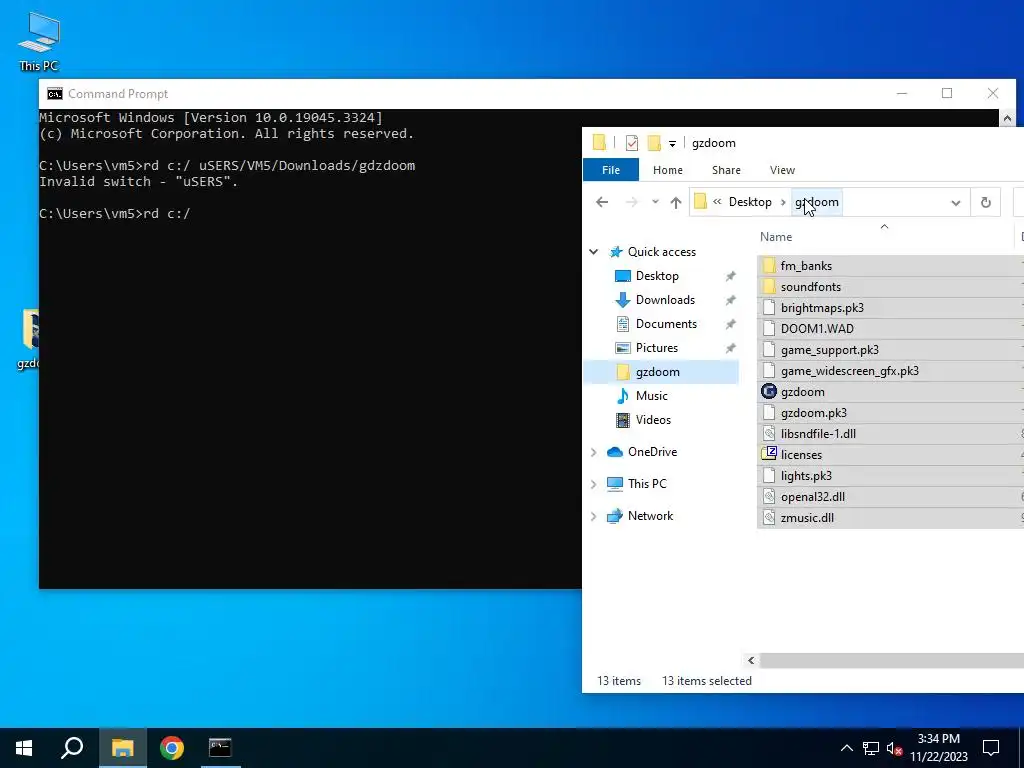1024x768 pixels.
Task: Launch Google Chrome from the taskbar
Action: coord(172,748)
